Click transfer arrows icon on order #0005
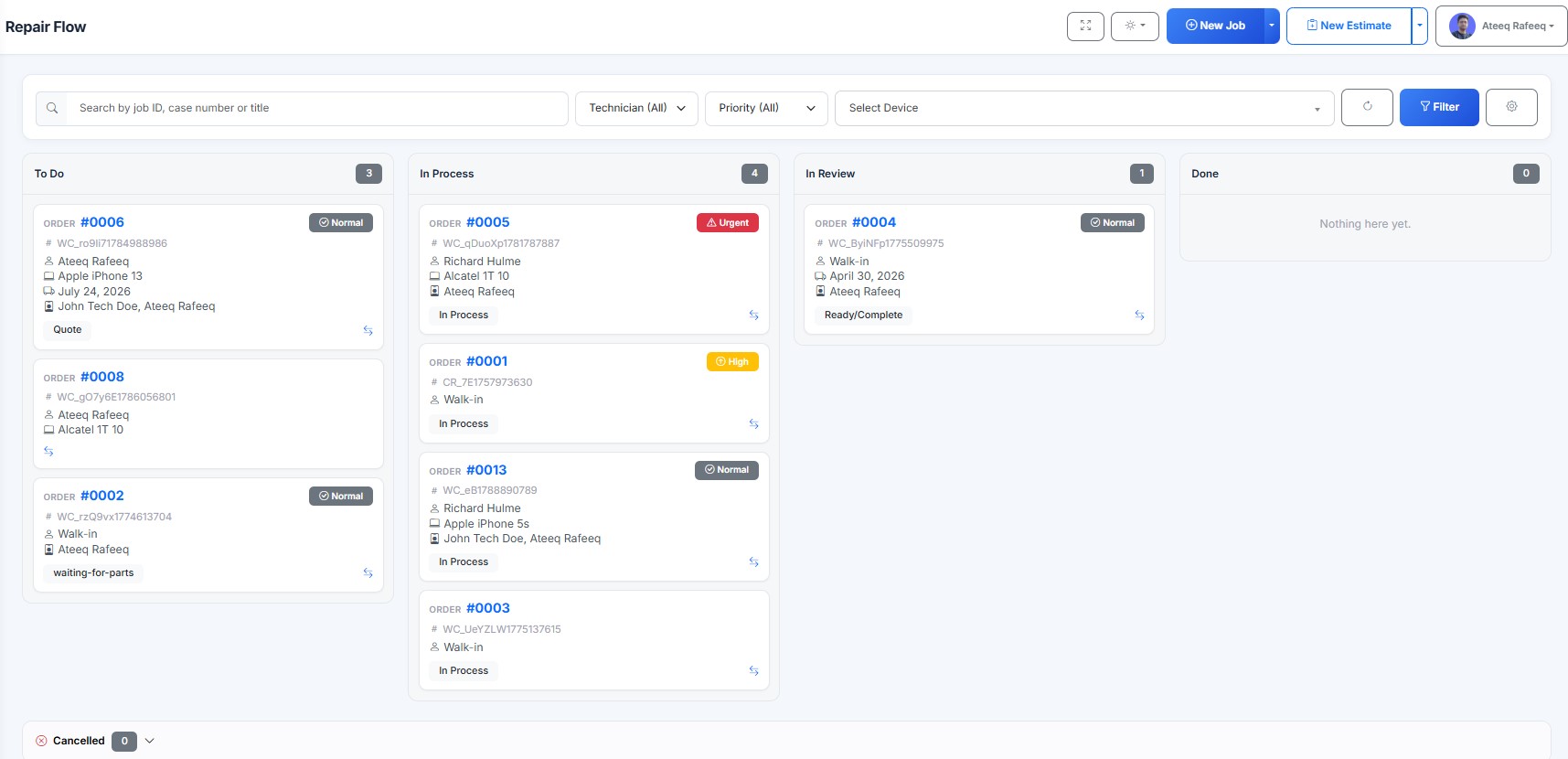This screenshot has height=759, width=1568. pyautogui.click(x=753, y=315)
